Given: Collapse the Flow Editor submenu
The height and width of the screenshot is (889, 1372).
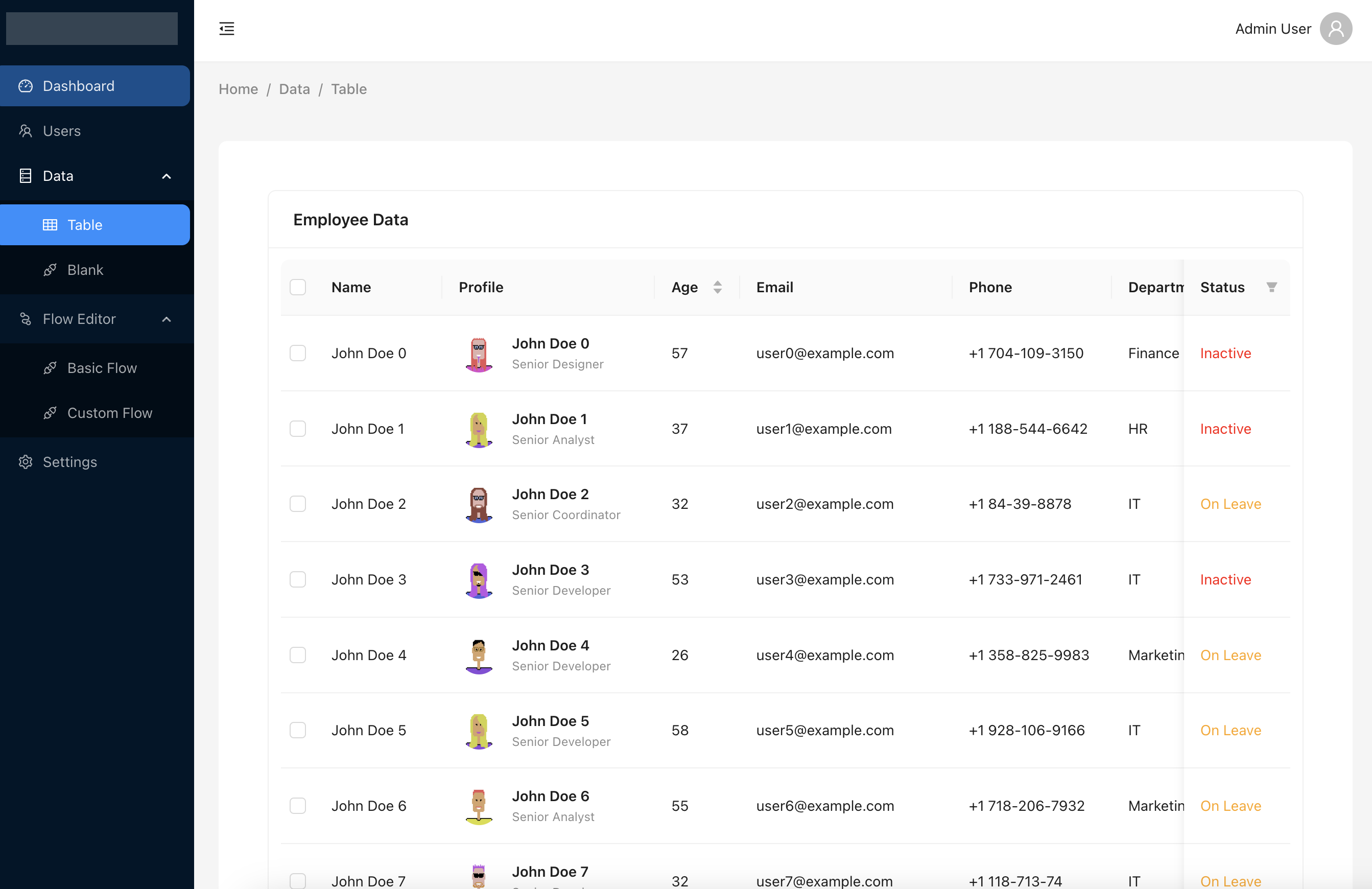Looking at the screenshot, I should pos(167,319).
